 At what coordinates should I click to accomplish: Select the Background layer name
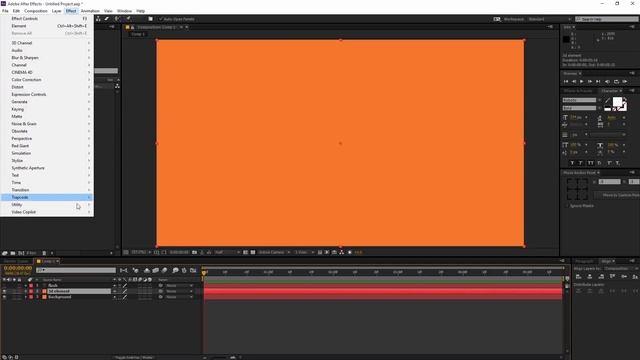(x=60, y=297)
